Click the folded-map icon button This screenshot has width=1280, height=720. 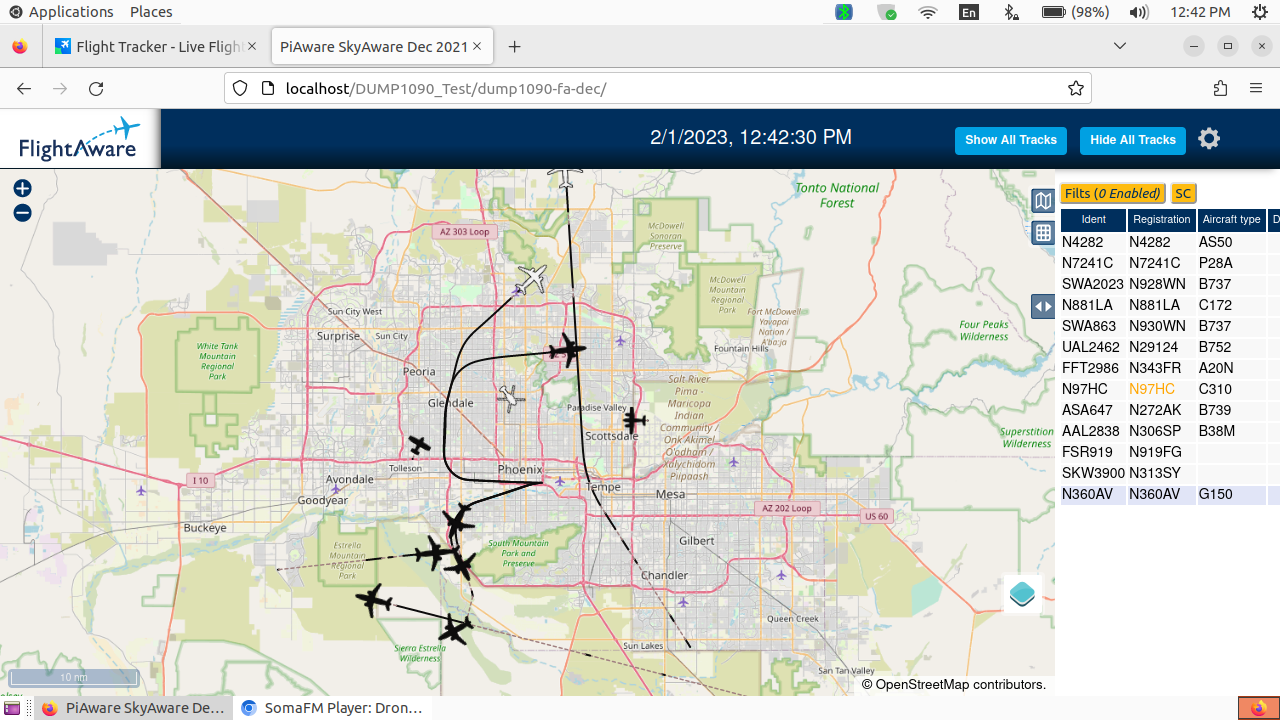(1043, 200)
